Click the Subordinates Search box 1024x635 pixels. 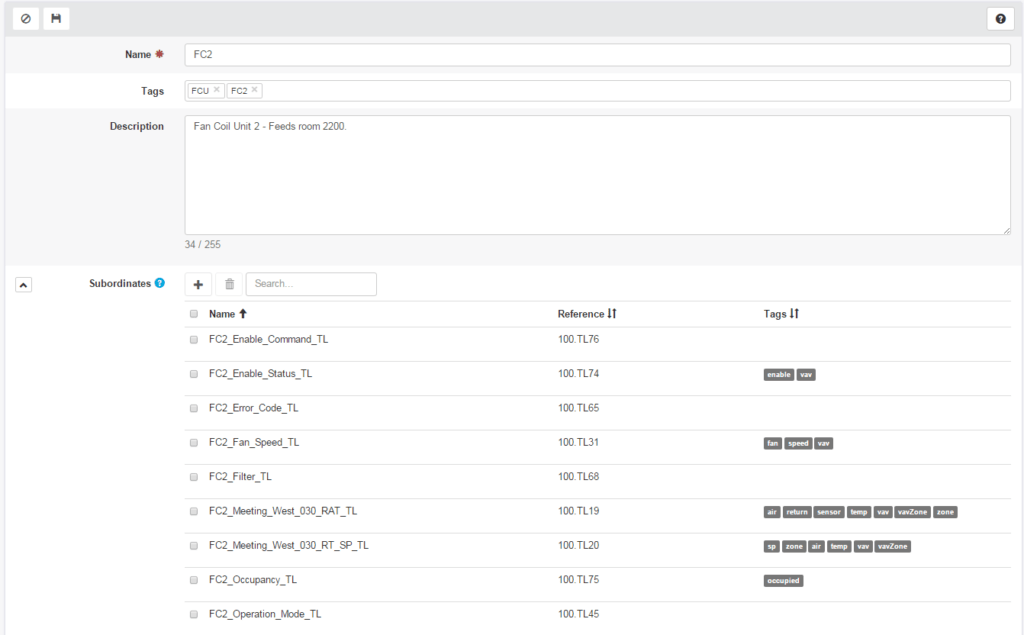click(x=311, y=284)
